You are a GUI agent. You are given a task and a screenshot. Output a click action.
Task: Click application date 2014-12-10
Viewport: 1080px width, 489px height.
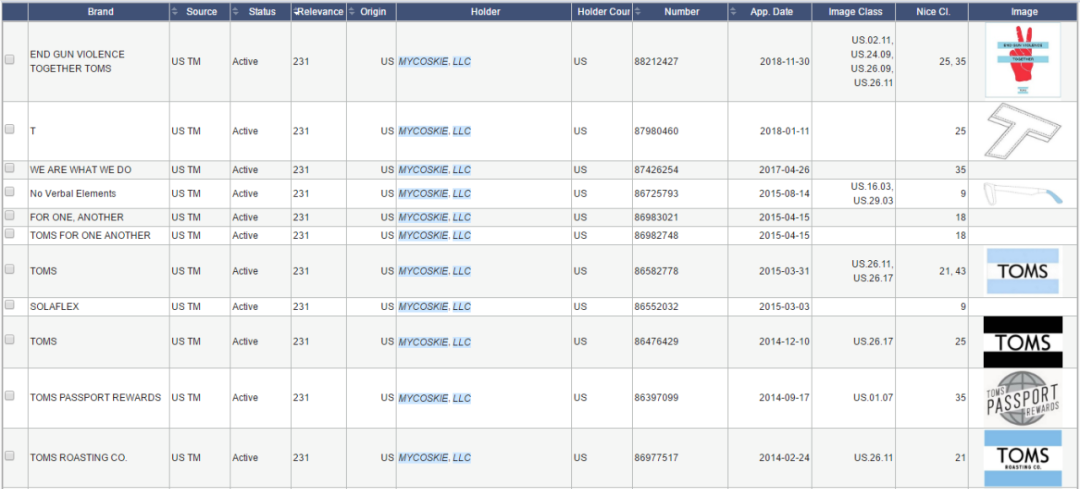click(x=785, y=341)
